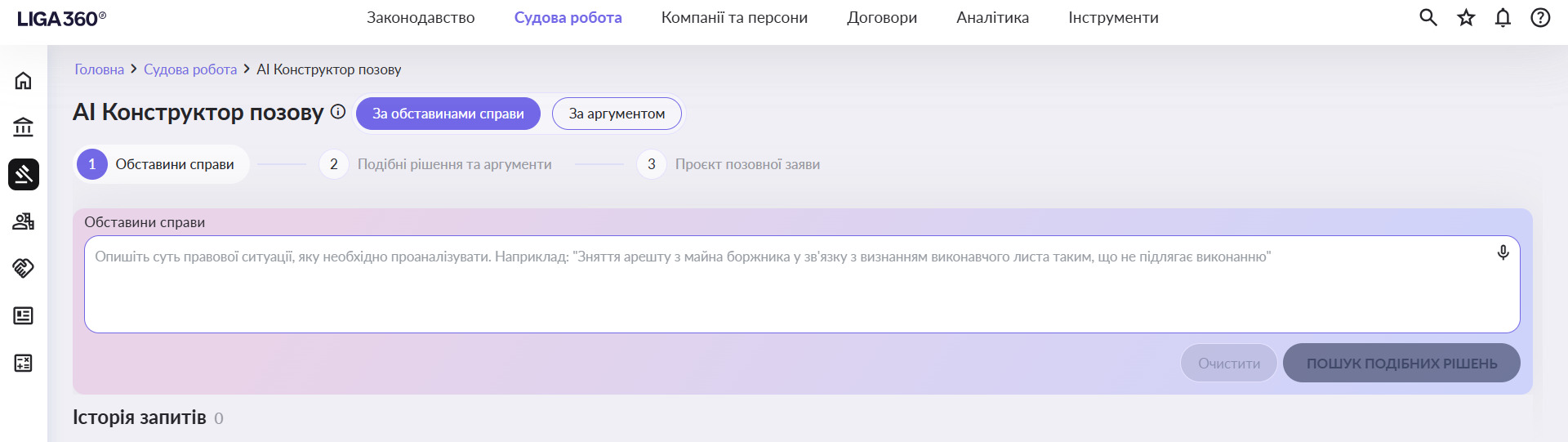Screen dimensions: 1568x442
Task: Click the calculator tools sidebar icon
Action: point(24,363)
